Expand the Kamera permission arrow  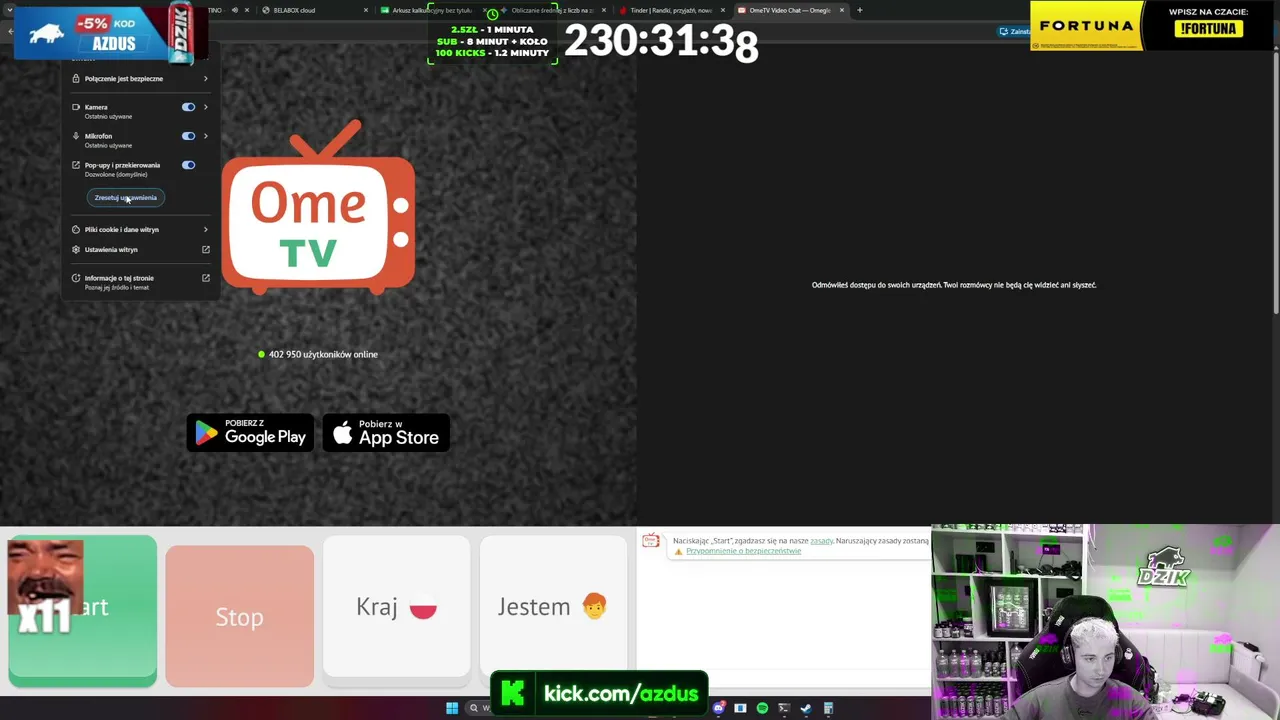click(206, 107)
